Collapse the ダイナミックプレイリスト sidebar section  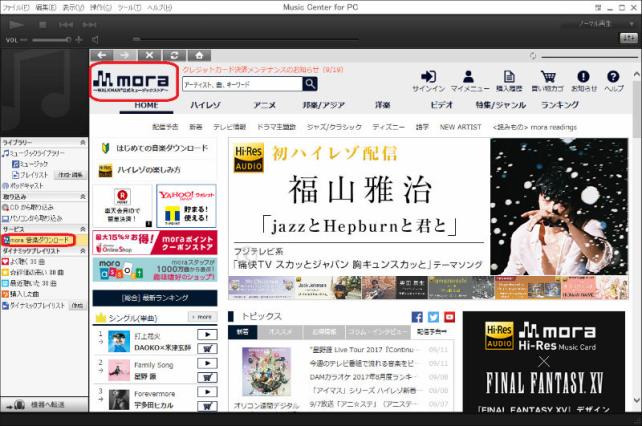(x=83, y=250)
